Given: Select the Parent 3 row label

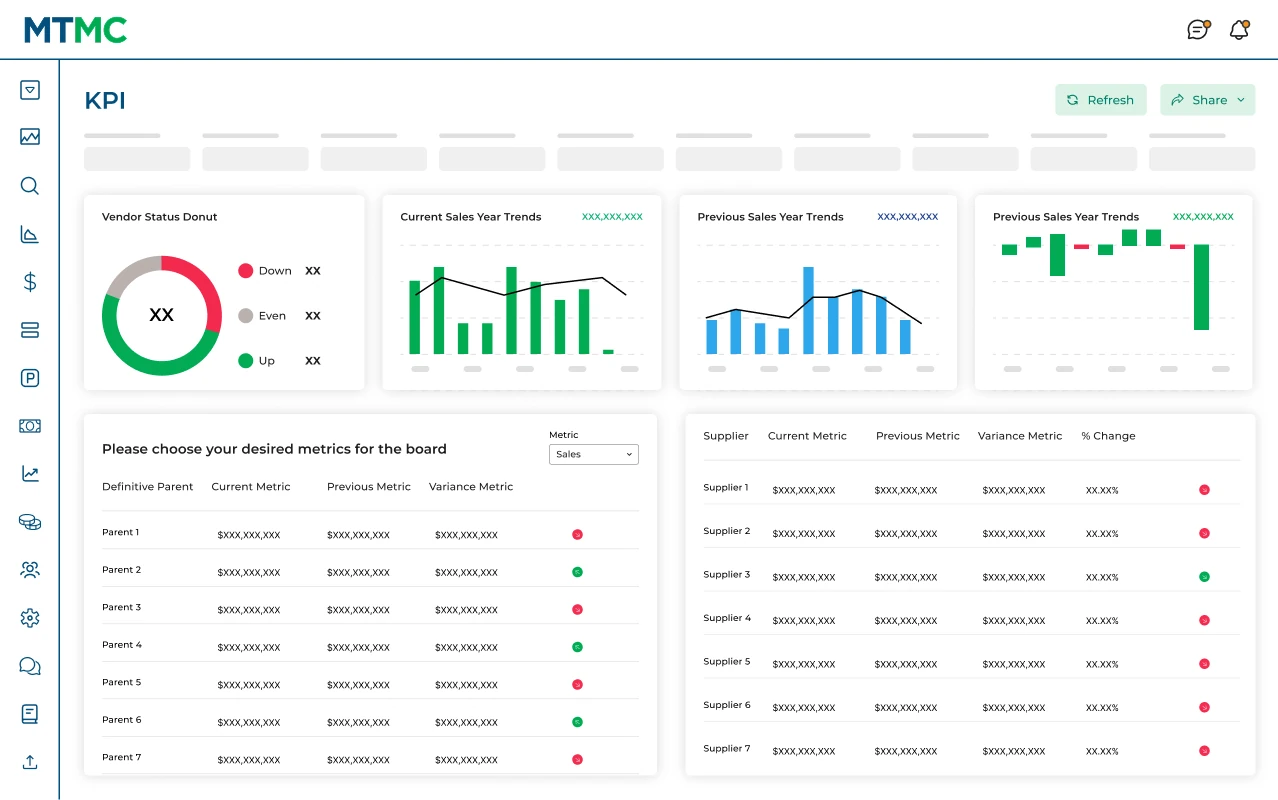Looking at the screenshot, I should click(x=121, y=607).
